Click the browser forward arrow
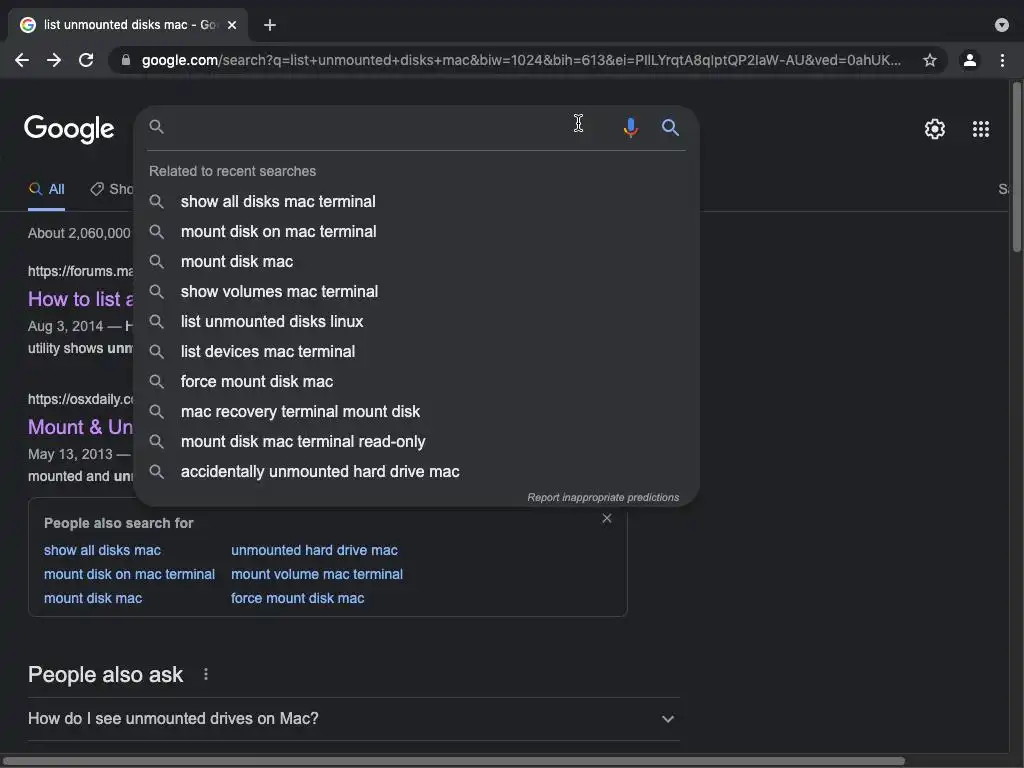1024x768 pixels. (x=54, y=60)
